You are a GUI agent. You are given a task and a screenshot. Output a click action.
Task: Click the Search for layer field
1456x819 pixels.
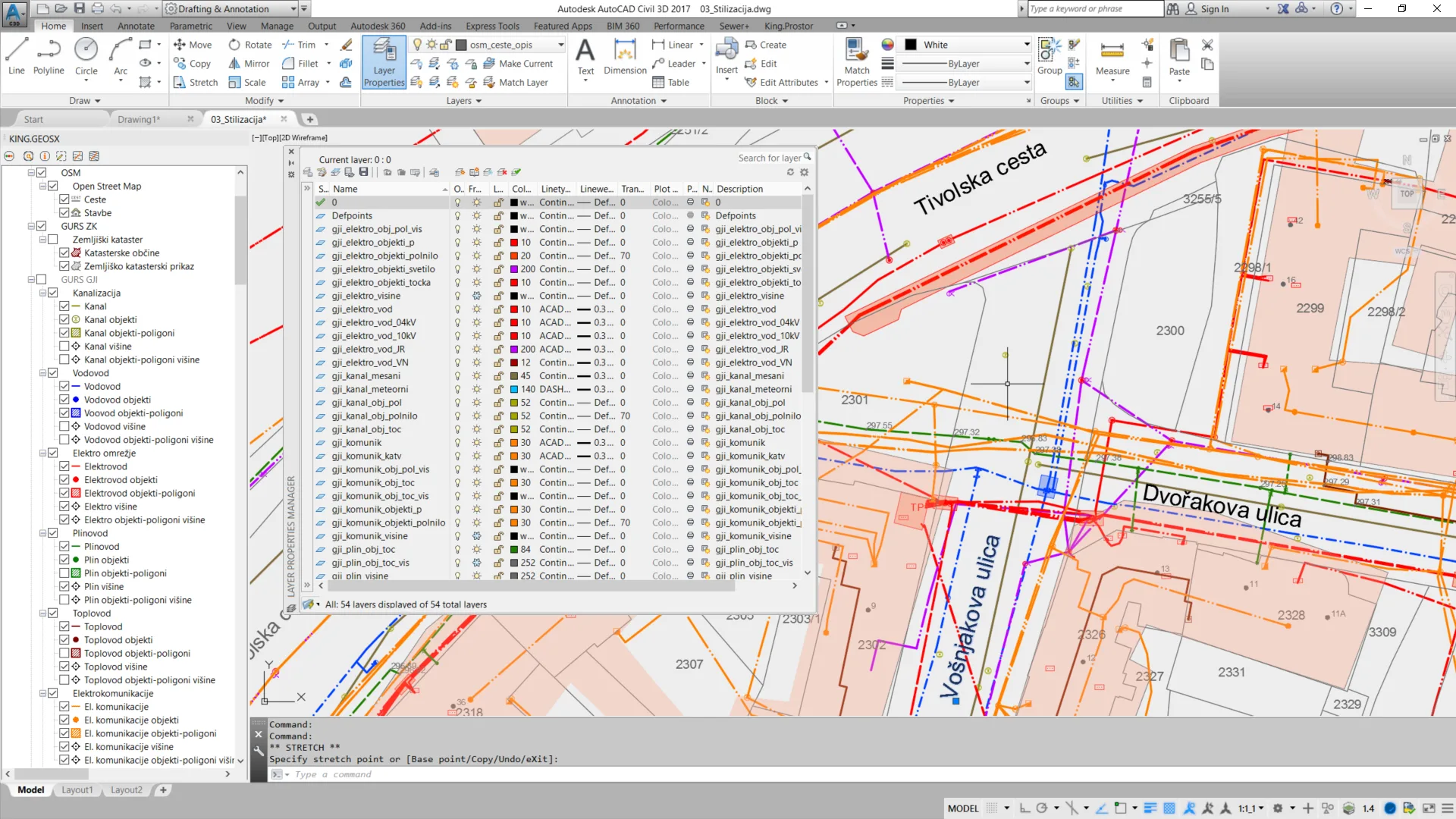769,158
